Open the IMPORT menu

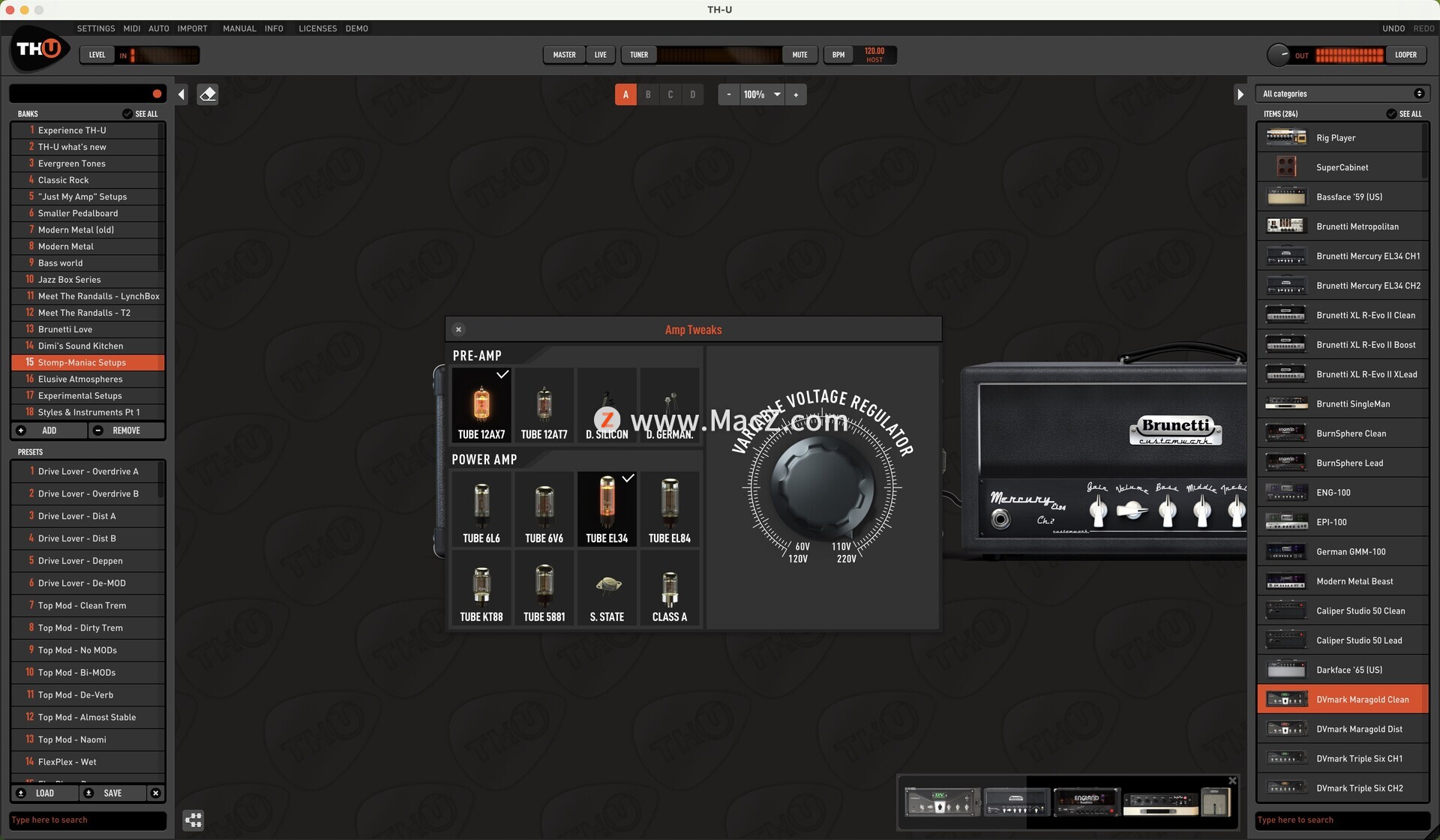(x=193, y=28)
